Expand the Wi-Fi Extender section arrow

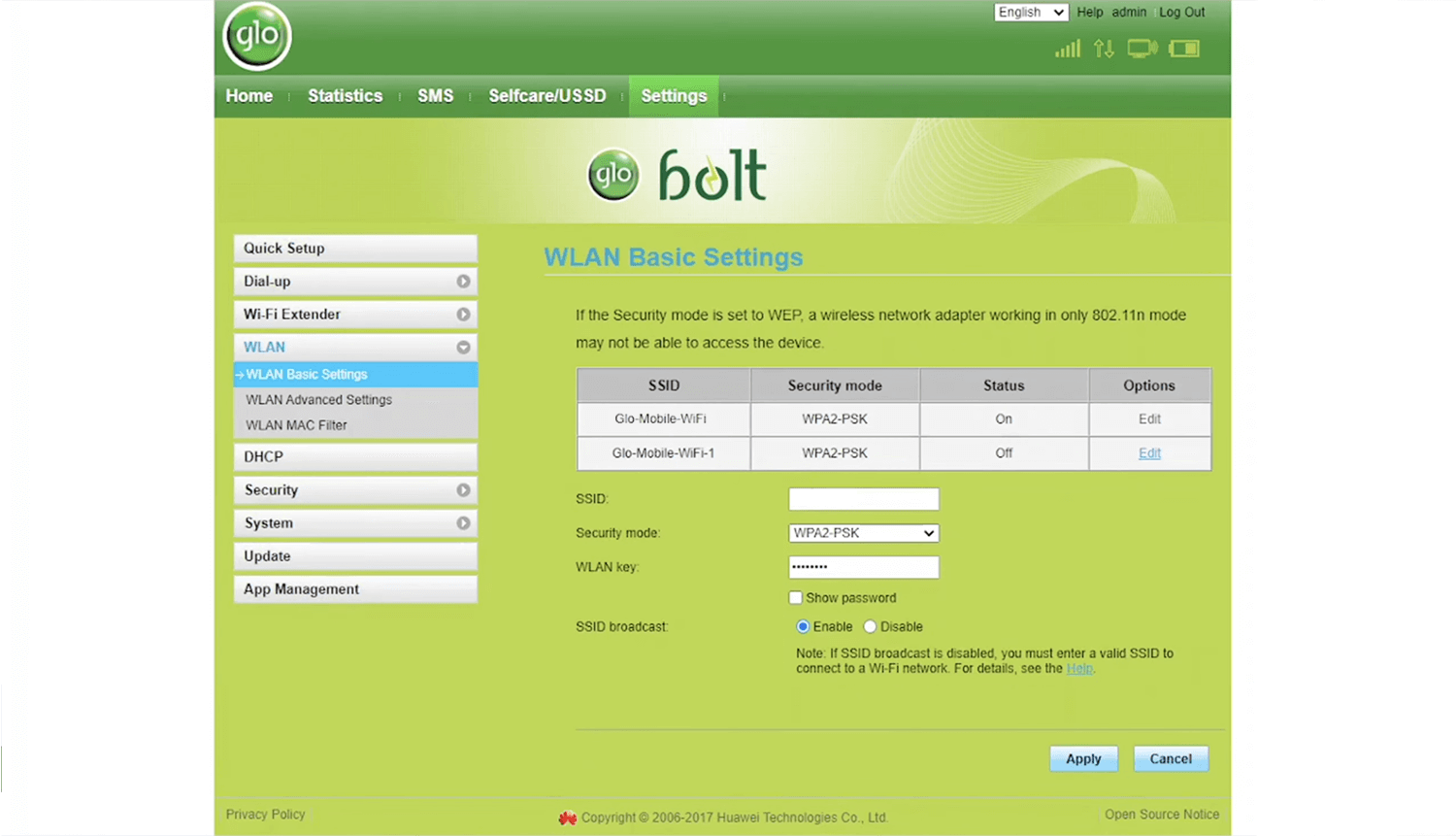[463, 315]
